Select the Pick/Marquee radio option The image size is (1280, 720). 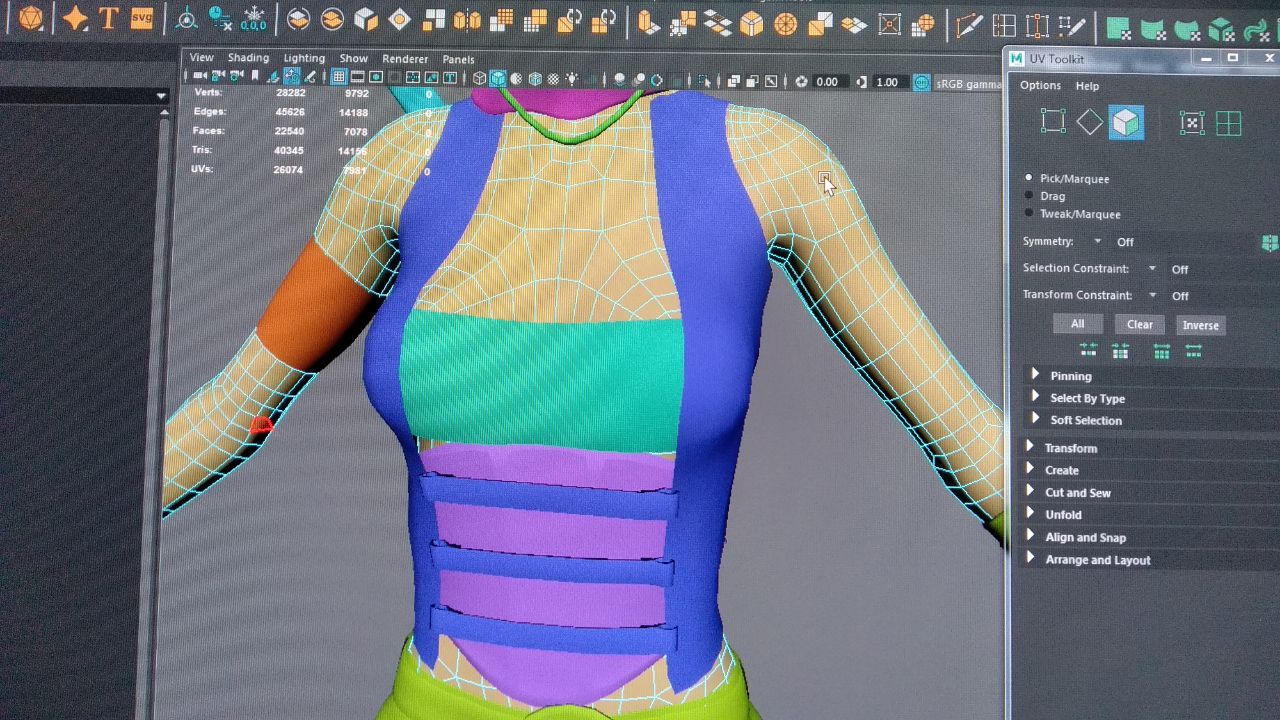[x=1067, y=178]
